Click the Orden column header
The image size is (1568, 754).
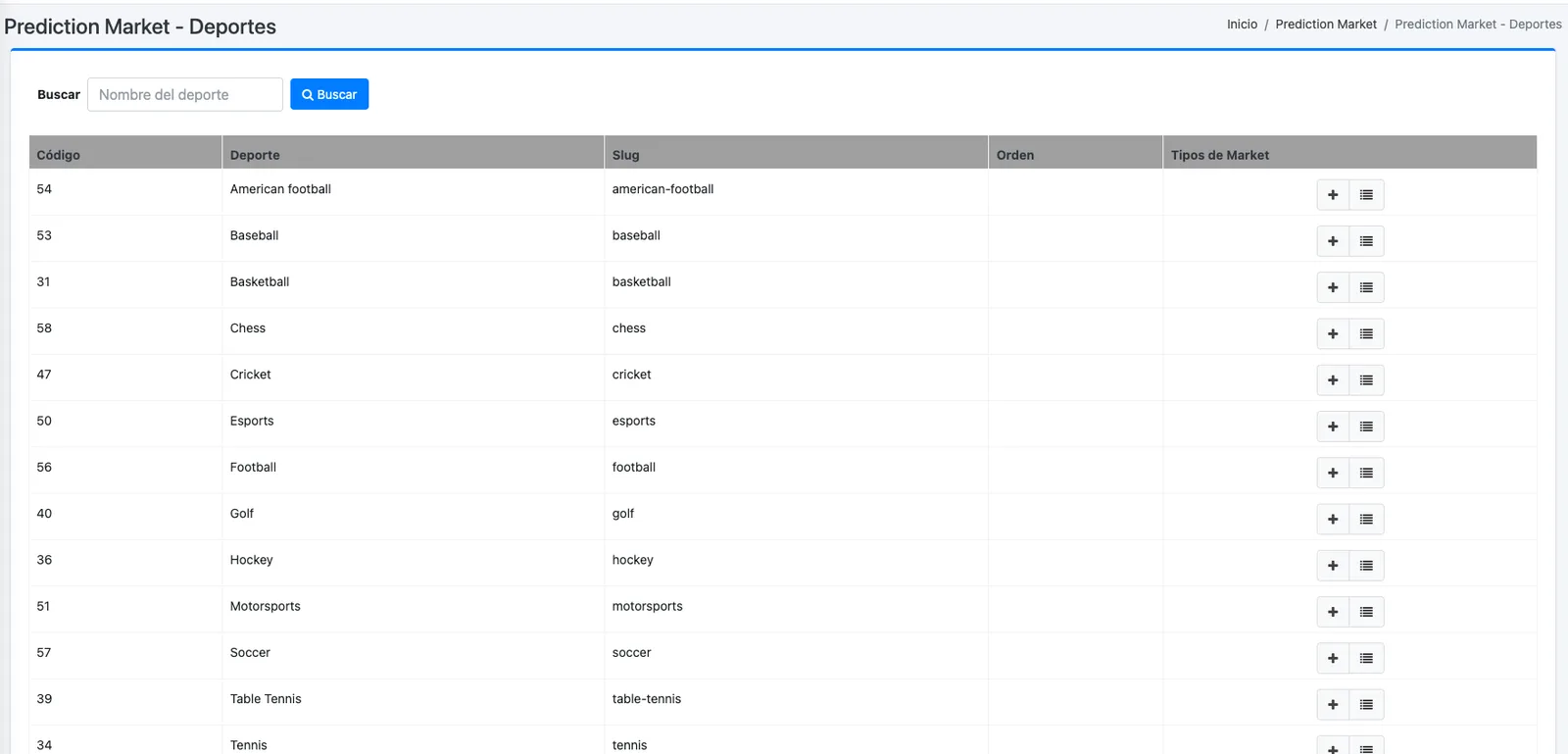tap(1075, 154)
